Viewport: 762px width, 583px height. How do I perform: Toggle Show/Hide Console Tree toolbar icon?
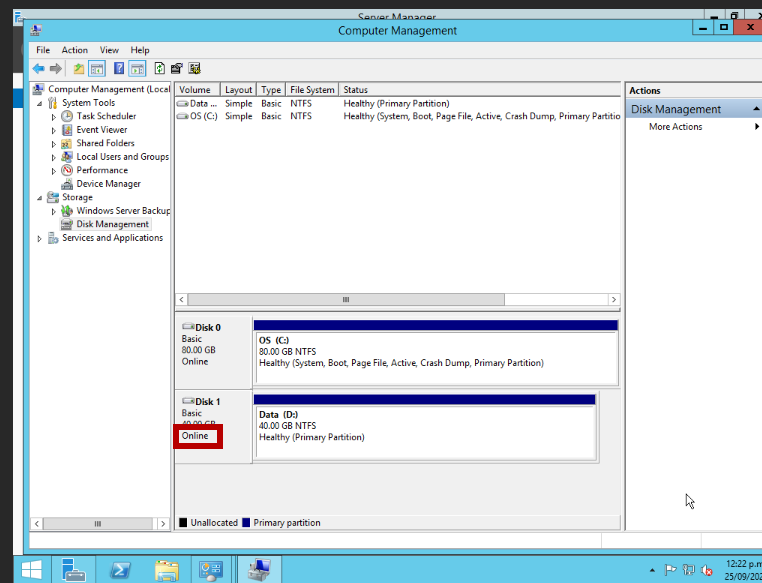97,69
